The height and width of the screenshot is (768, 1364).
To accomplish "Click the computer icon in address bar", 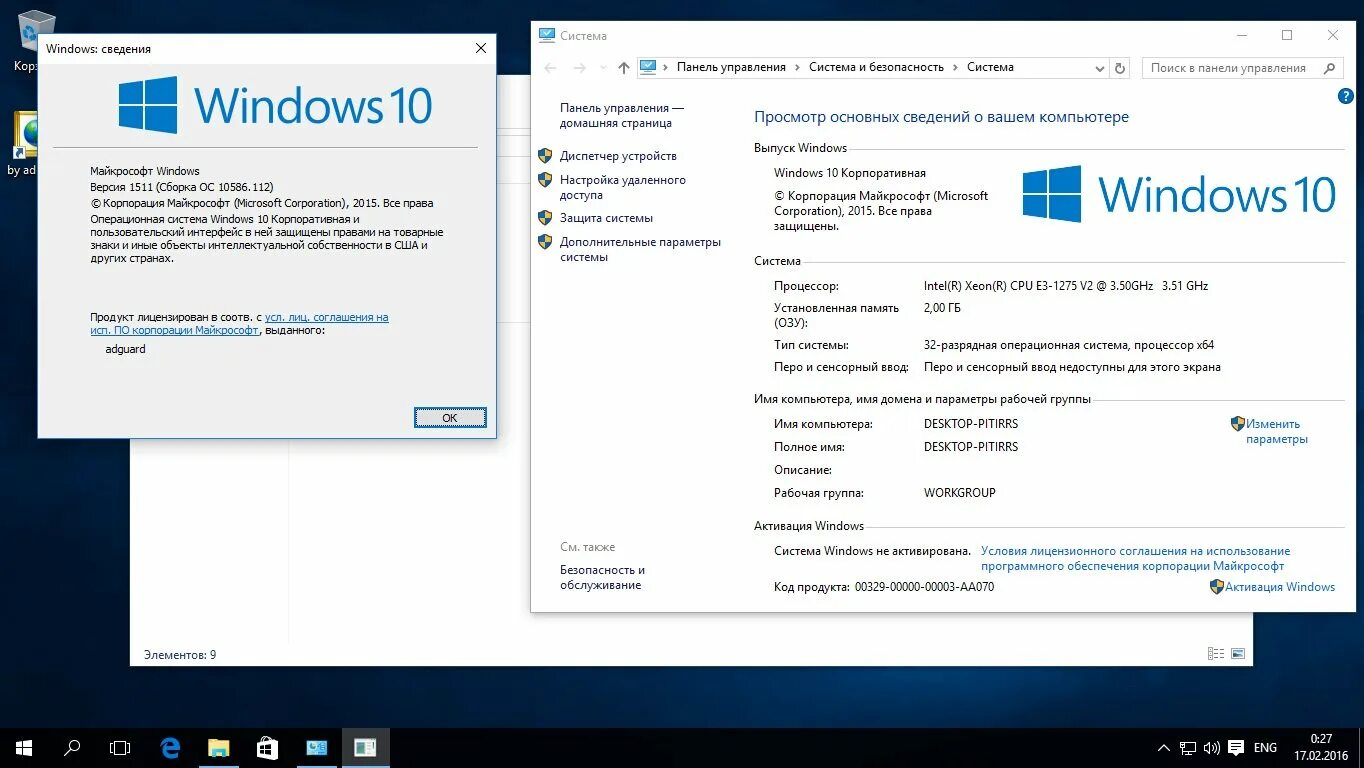I will (x=648, y=67).
